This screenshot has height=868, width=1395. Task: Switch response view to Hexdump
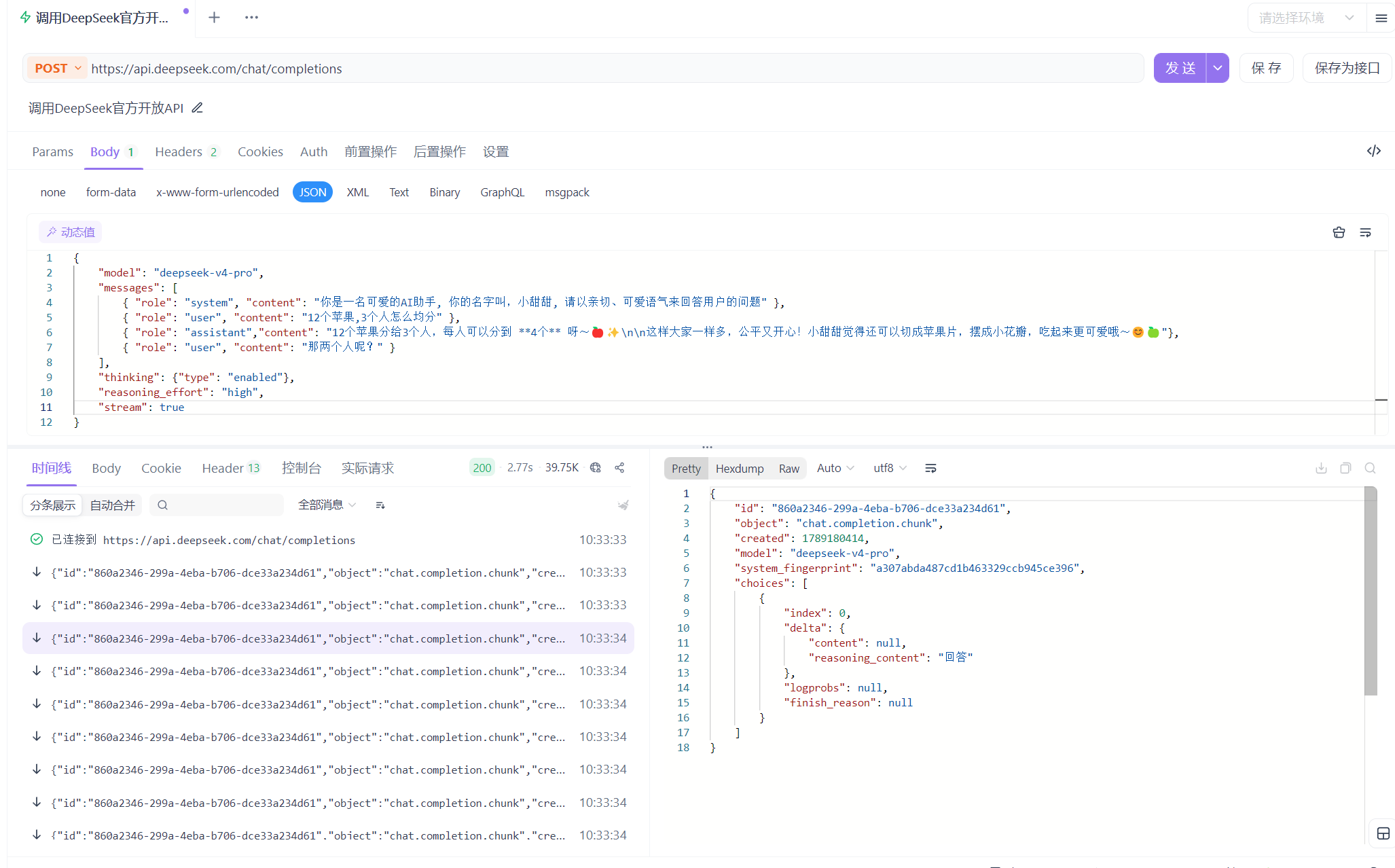(x=740, y=468)
